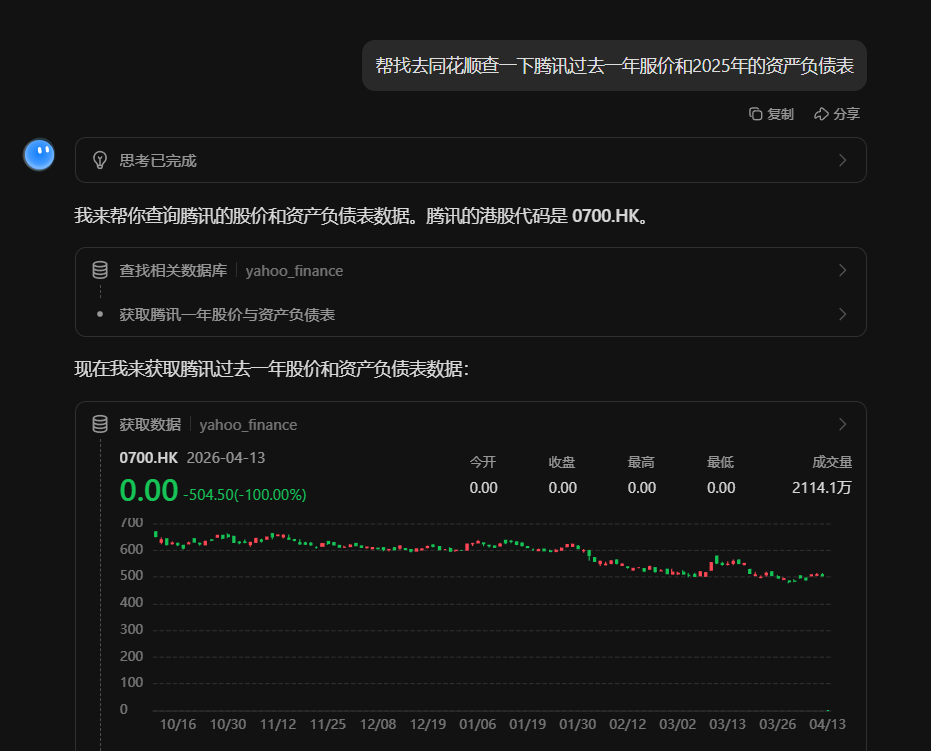This screenshot has height=751, width=931.
Task: Click database icon beside 获取数据
Action: click(x=100, y=424)
